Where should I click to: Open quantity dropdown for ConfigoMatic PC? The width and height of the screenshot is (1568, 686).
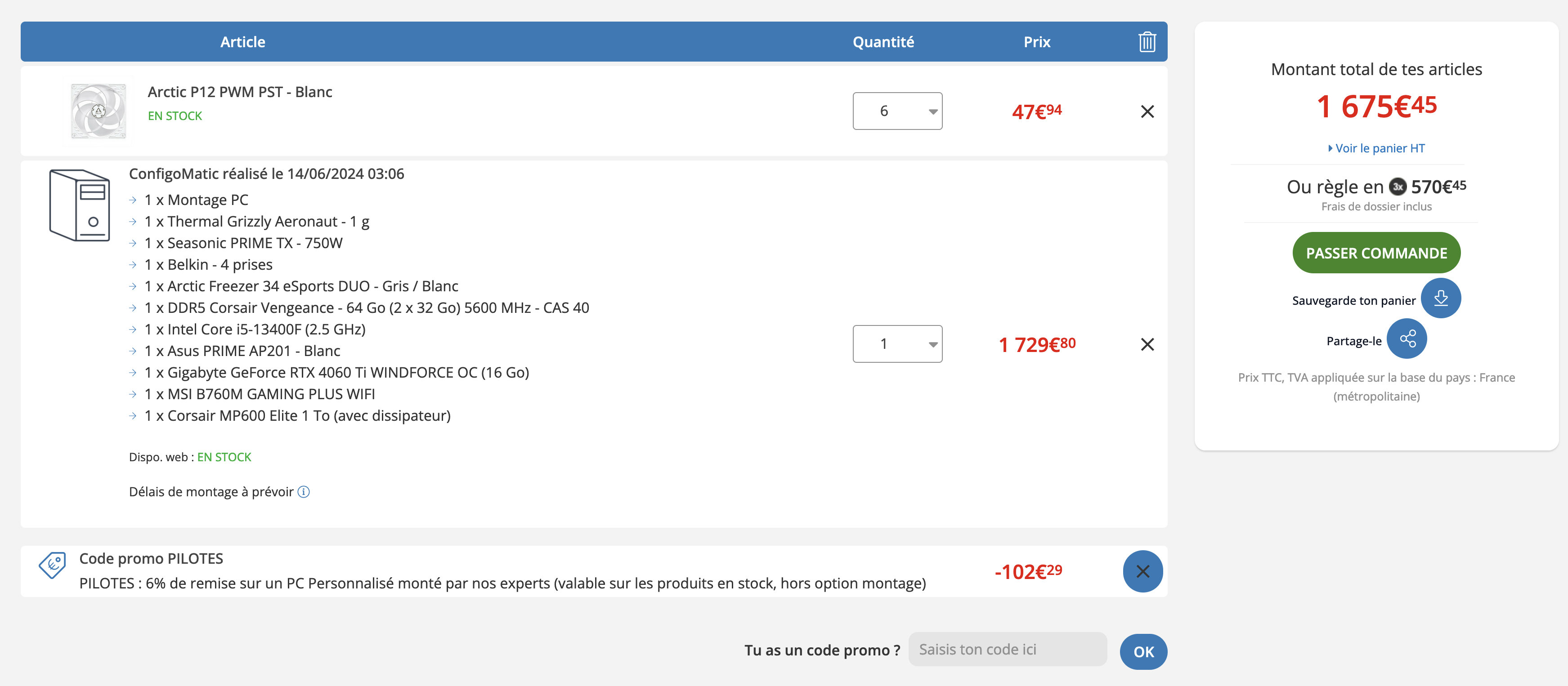pyautogui.click(x=897, y=343)
